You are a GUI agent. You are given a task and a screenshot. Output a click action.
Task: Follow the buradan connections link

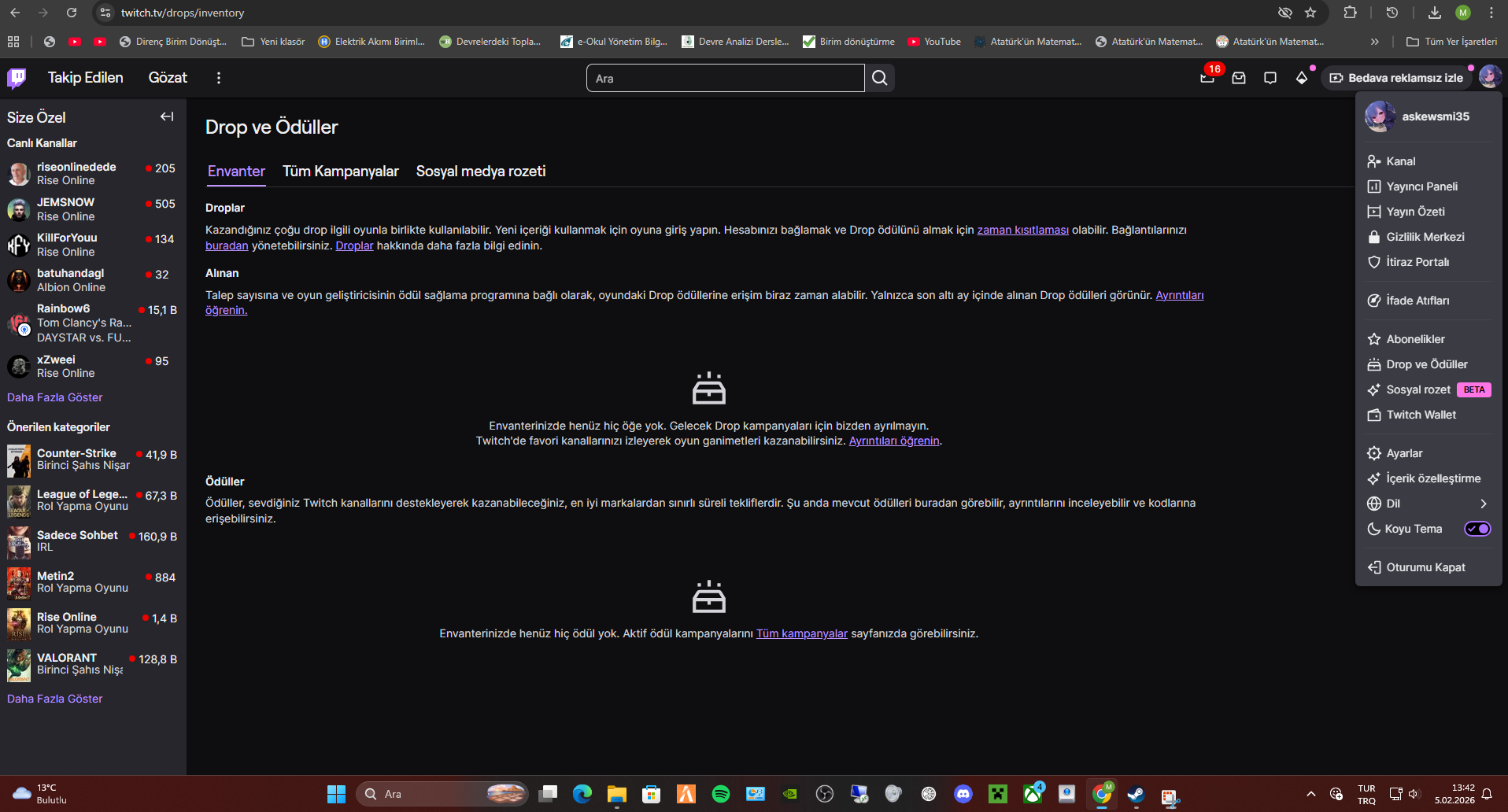(x=227, y=245)
